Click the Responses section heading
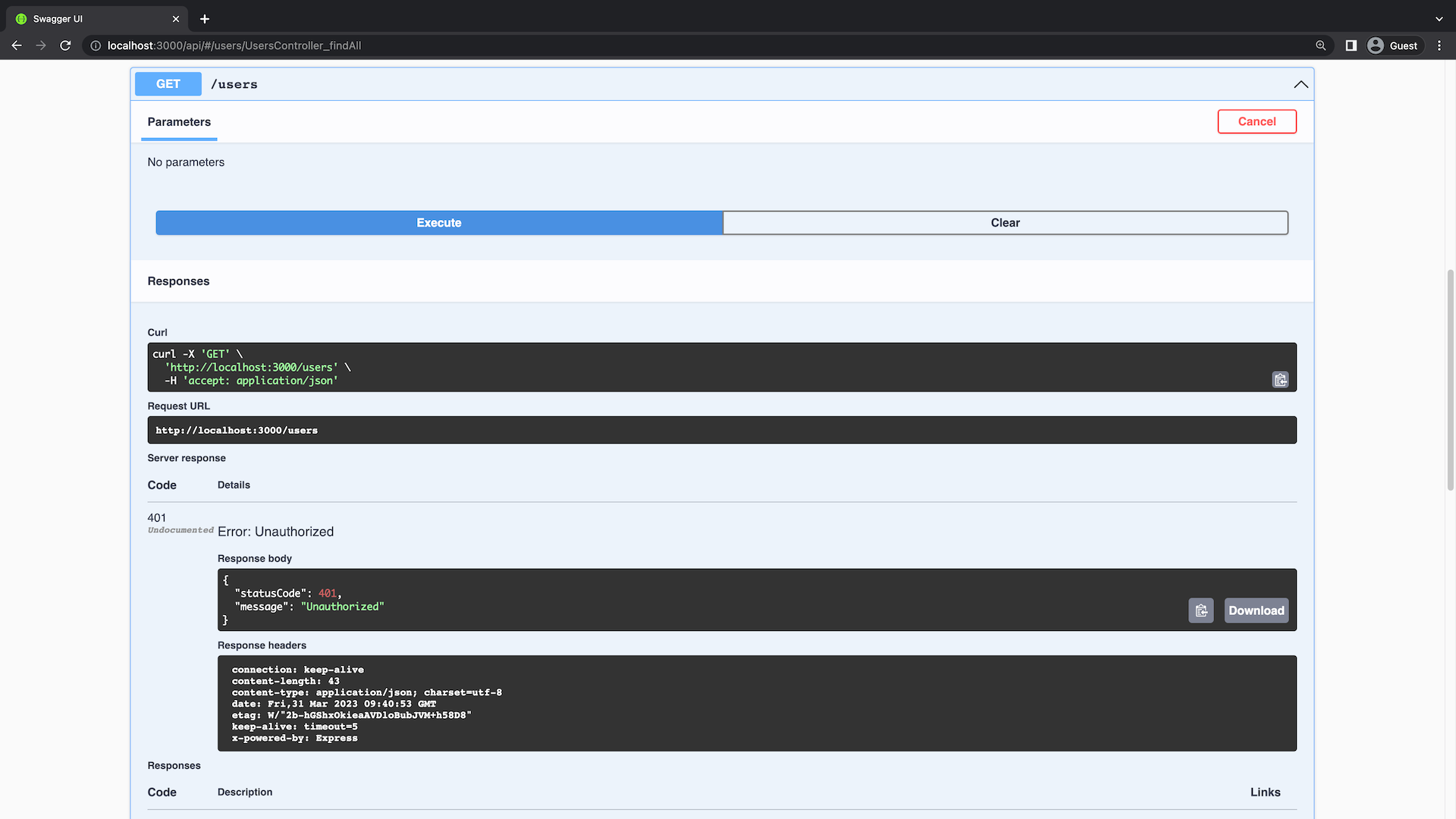Screen dimensions: 1456x819 179,281
